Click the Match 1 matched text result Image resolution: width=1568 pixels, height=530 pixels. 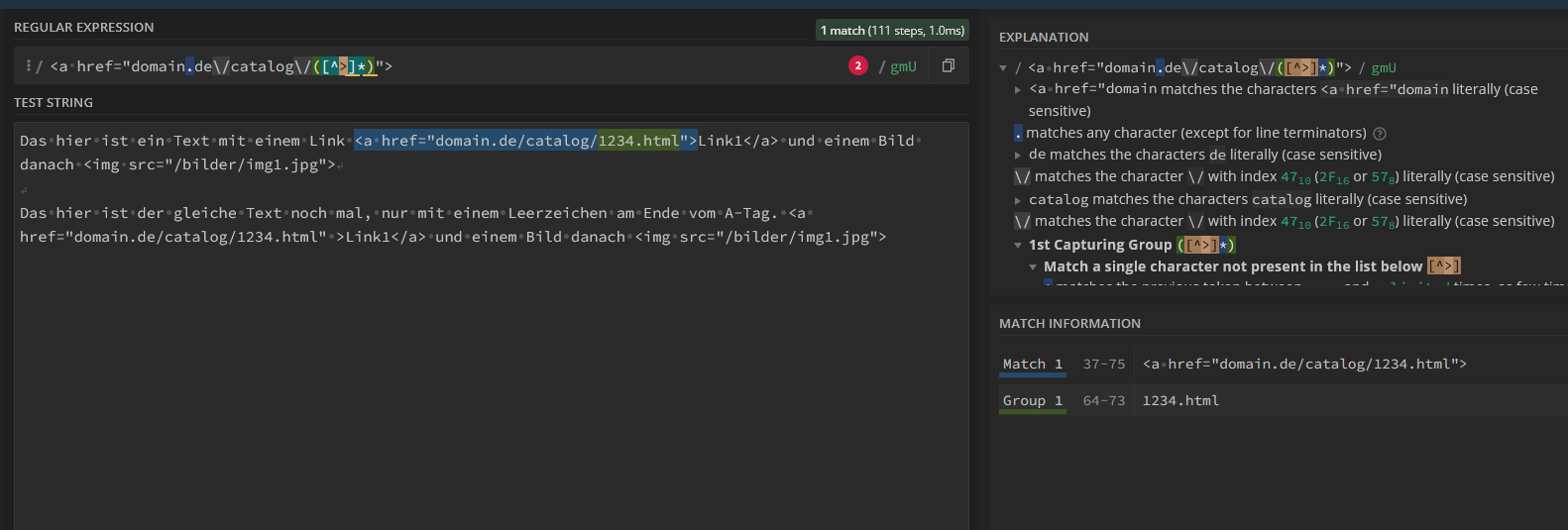pyautogui.click(x=1303, y=365)
